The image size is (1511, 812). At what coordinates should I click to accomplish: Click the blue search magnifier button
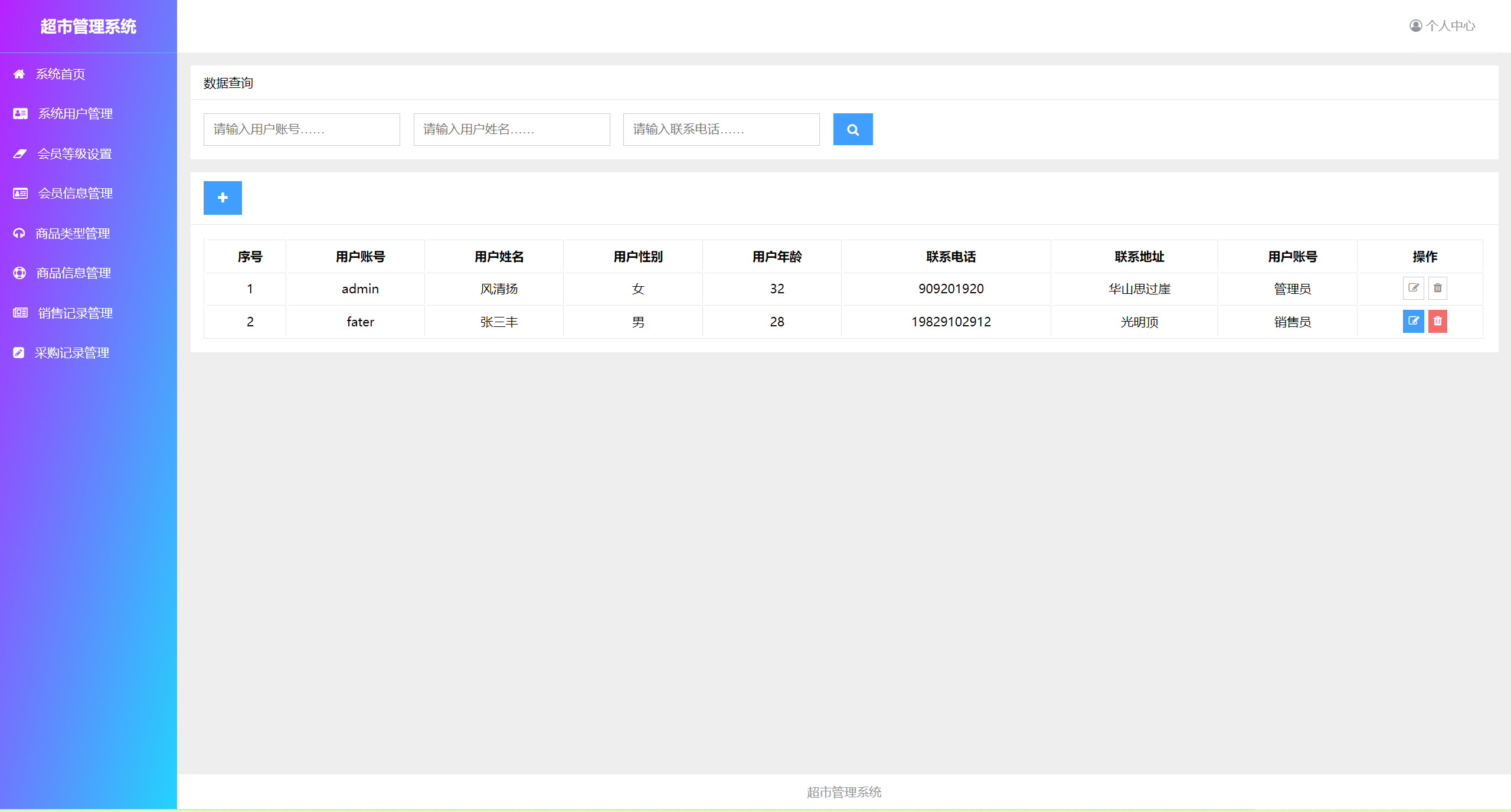[852, 129]
